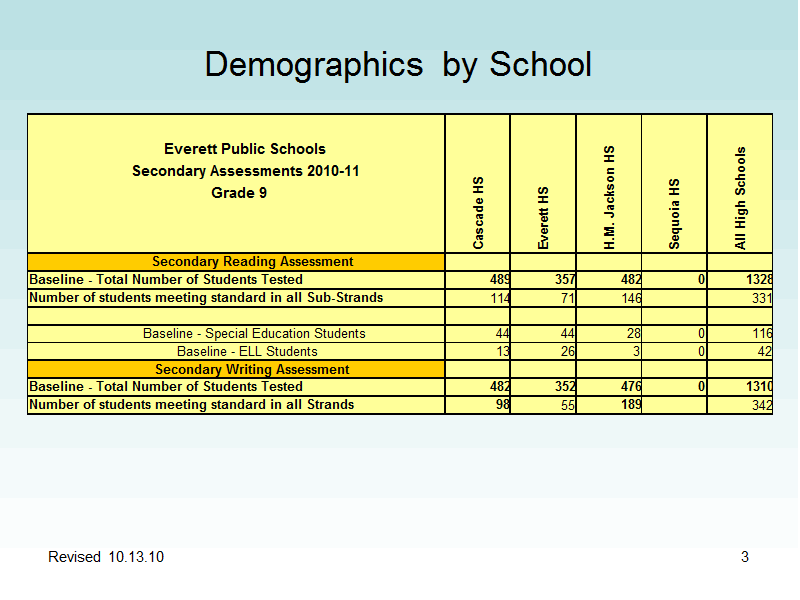
Task: Select the value 146 under H.M. Jackson HS
Action: [631, 298]
